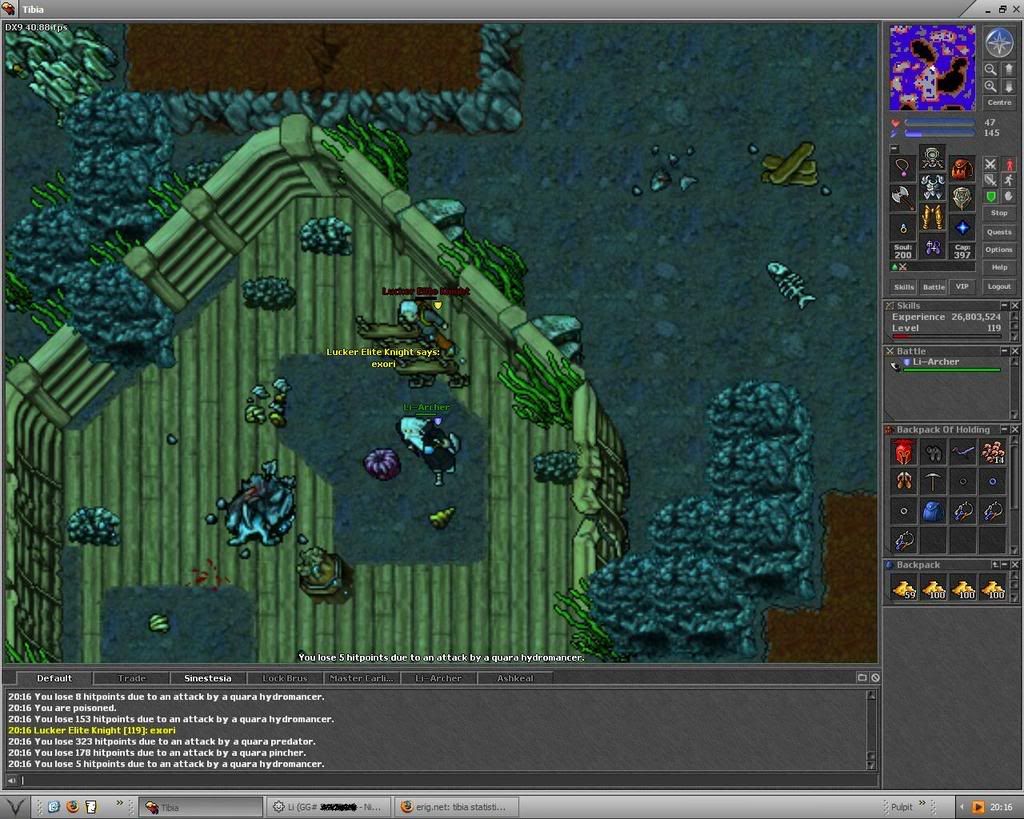This screenshot has height=819, width=1024.
Task: Enable defensive fighting mode (green shield)
Action: pos(991,196)
